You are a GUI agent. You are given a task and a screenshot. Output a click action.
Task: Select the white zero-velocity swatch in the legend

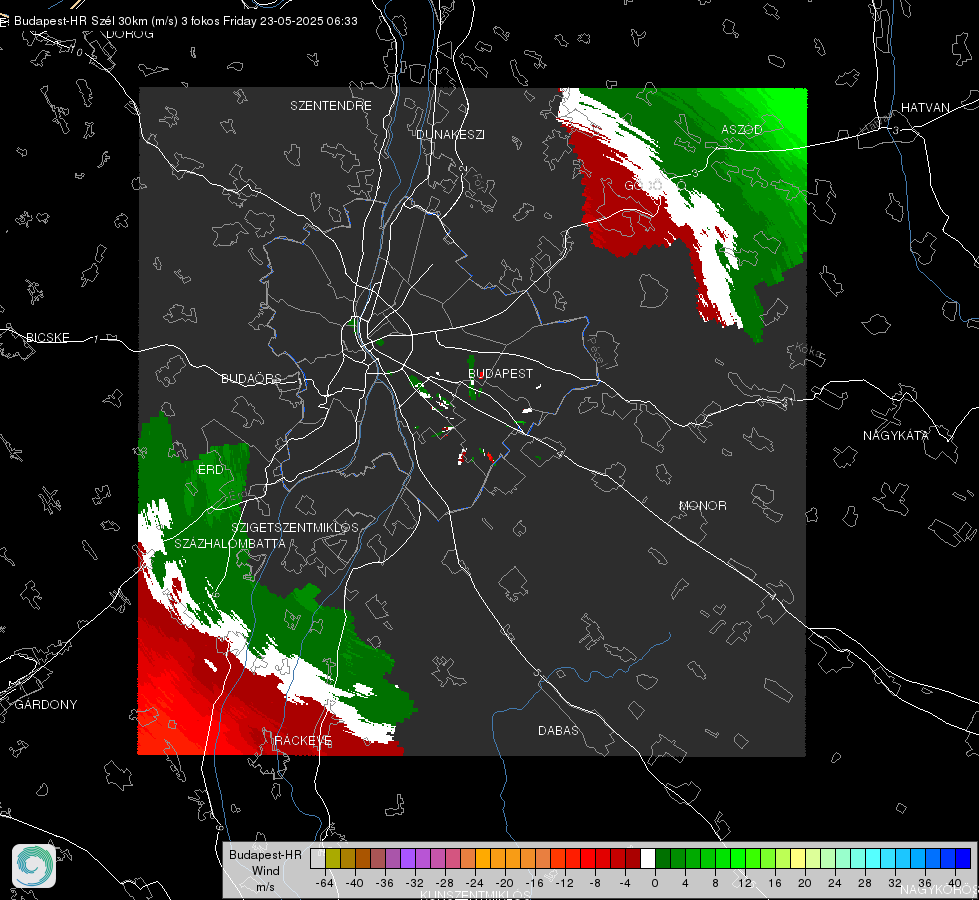647,858
